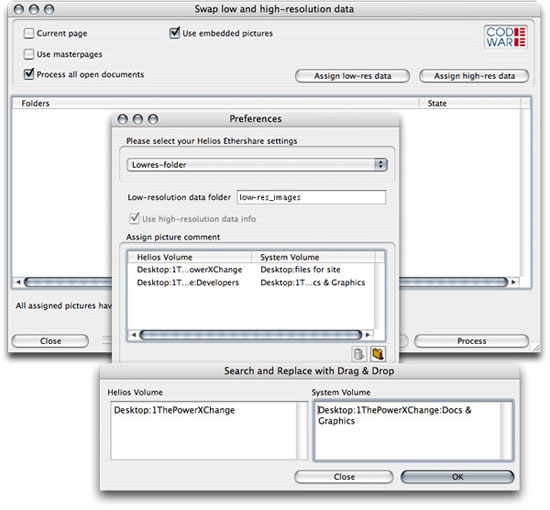Click the OK button in Search and Replace

click(457, 477)
